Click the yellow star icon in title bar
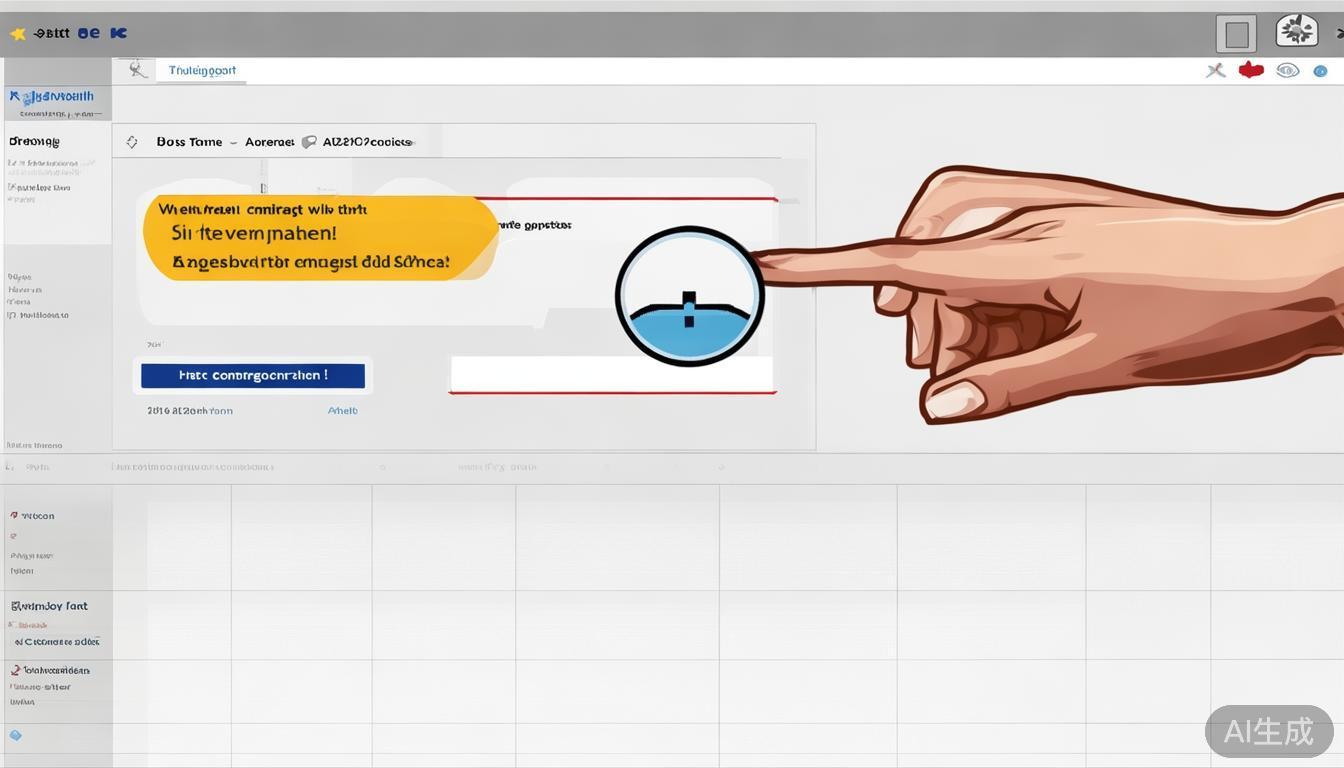The height and width of the screenshot is (768, 1344). click(17, 34)
